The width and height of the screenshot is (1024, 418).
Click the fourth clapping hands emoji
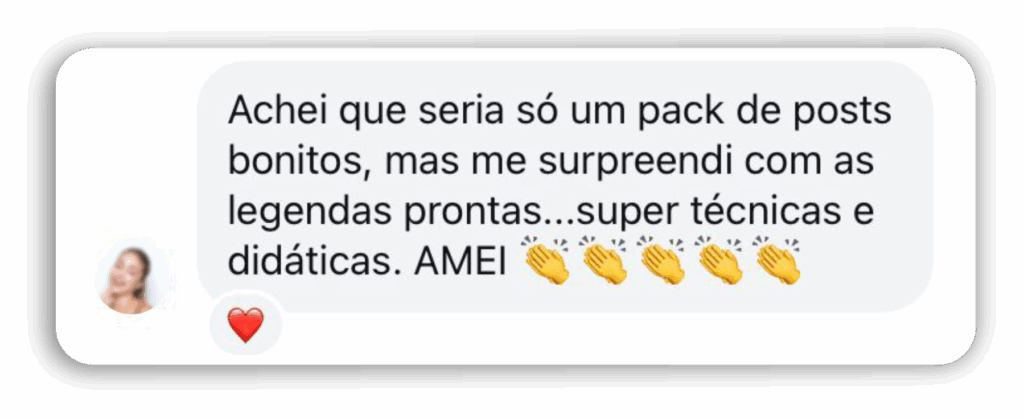720,261
